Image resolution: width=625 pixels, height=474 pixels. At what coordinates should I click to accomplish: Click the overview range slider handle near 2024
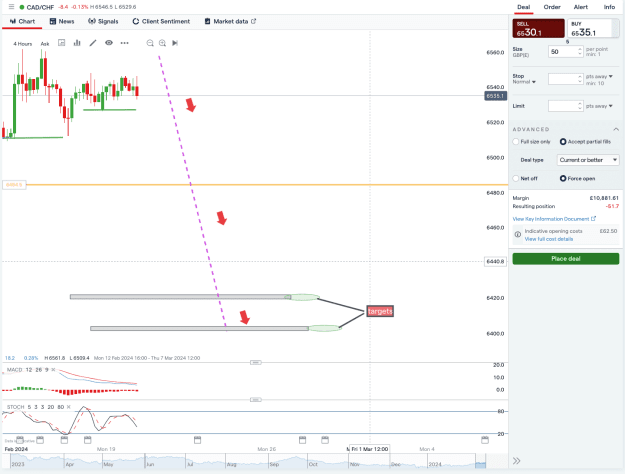(x=481, y=462)
